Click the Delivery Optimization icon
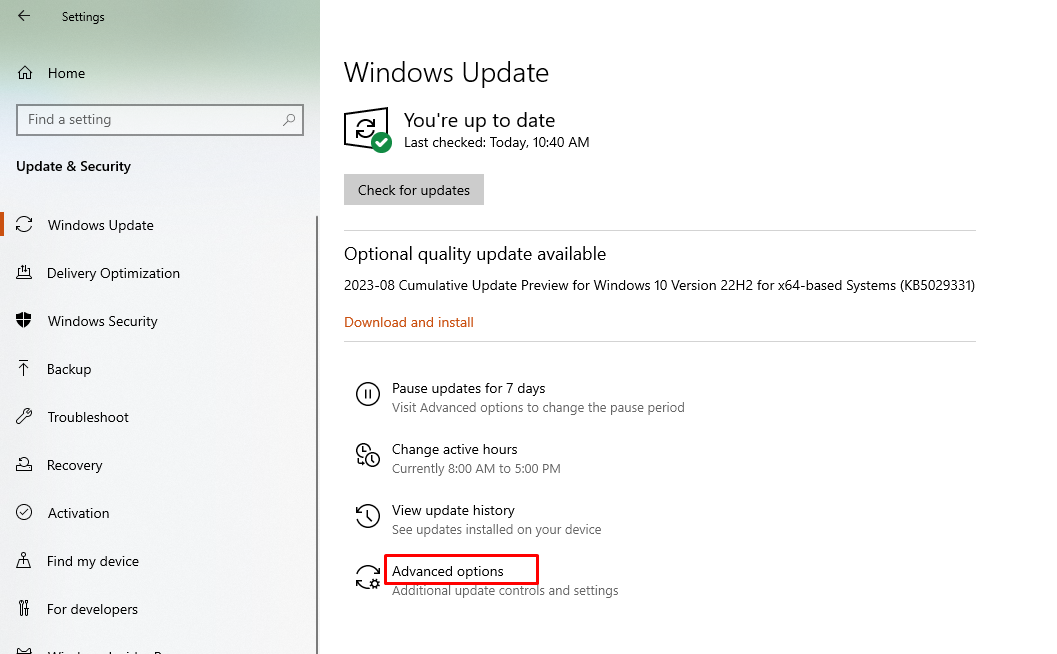Viewport: 1057px width, 654px height. [x=24, y=272]
